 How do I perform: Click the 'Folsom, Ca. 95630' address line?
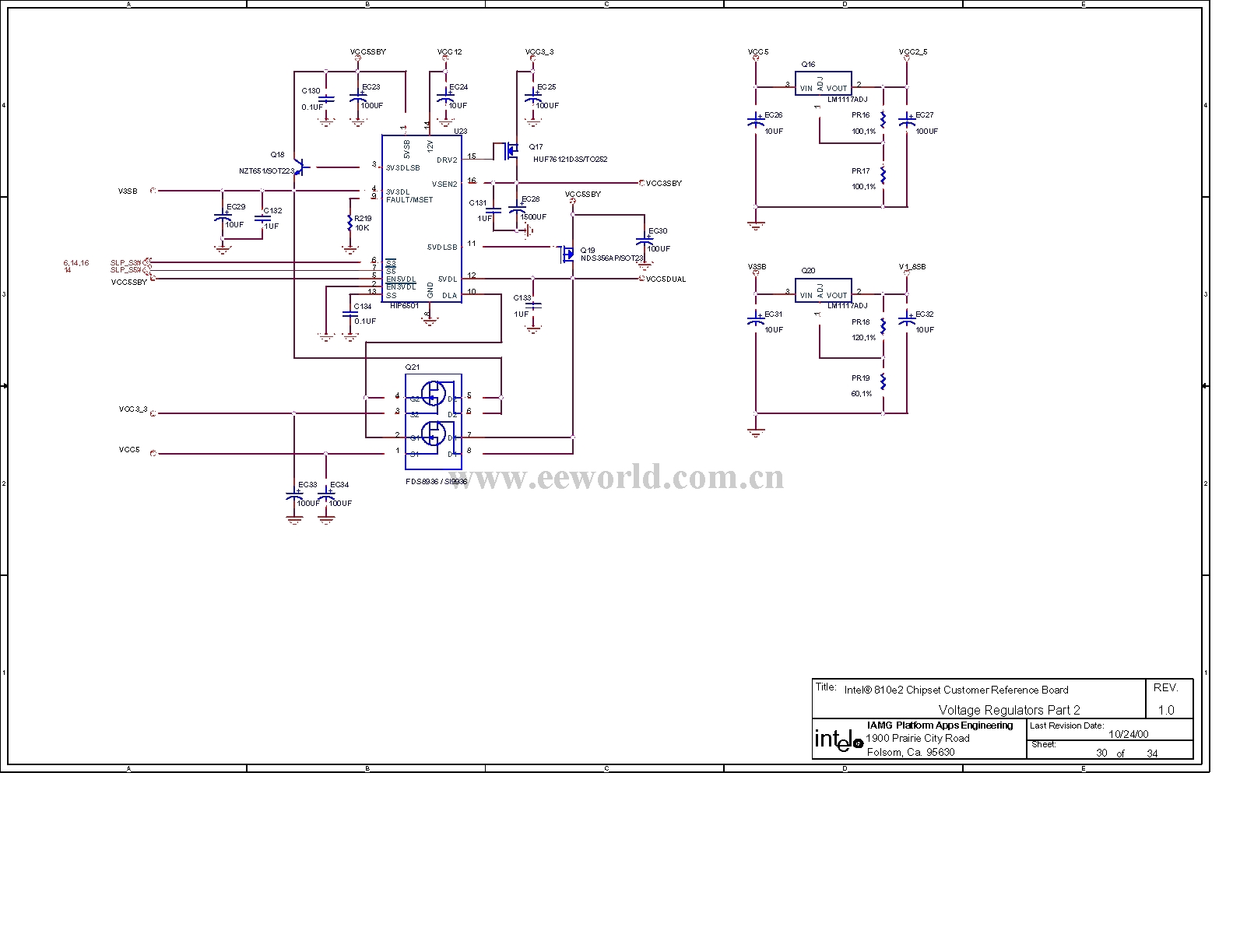click(910, 752)
